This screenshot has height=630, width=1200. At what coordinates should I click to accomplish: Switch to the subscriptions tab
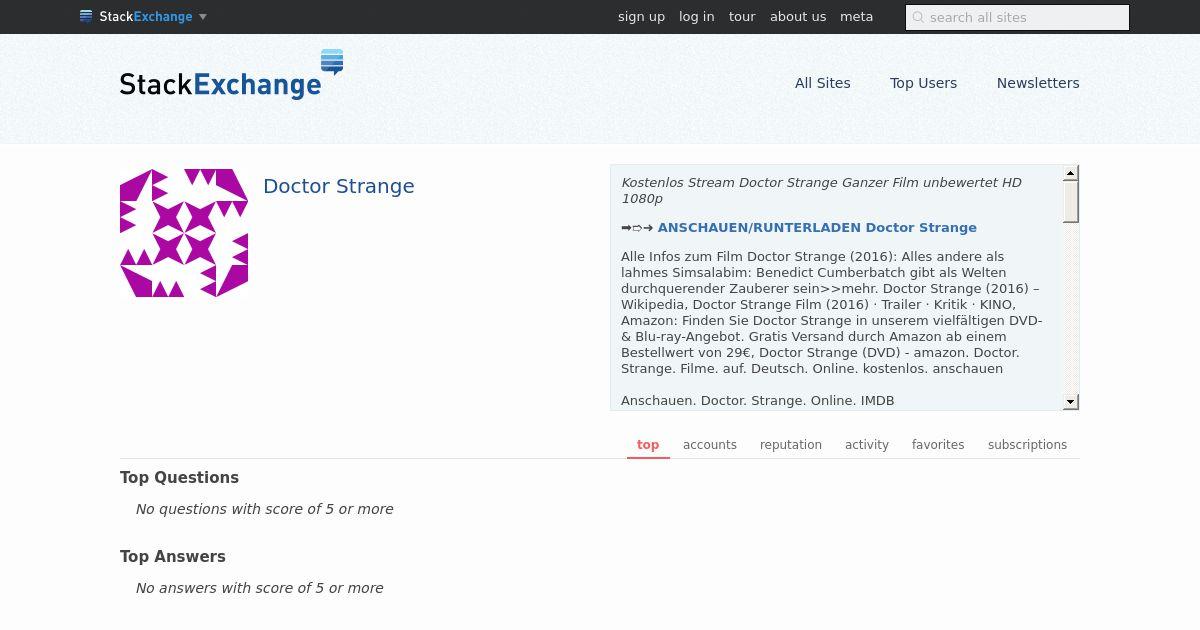click(1027, 445)
